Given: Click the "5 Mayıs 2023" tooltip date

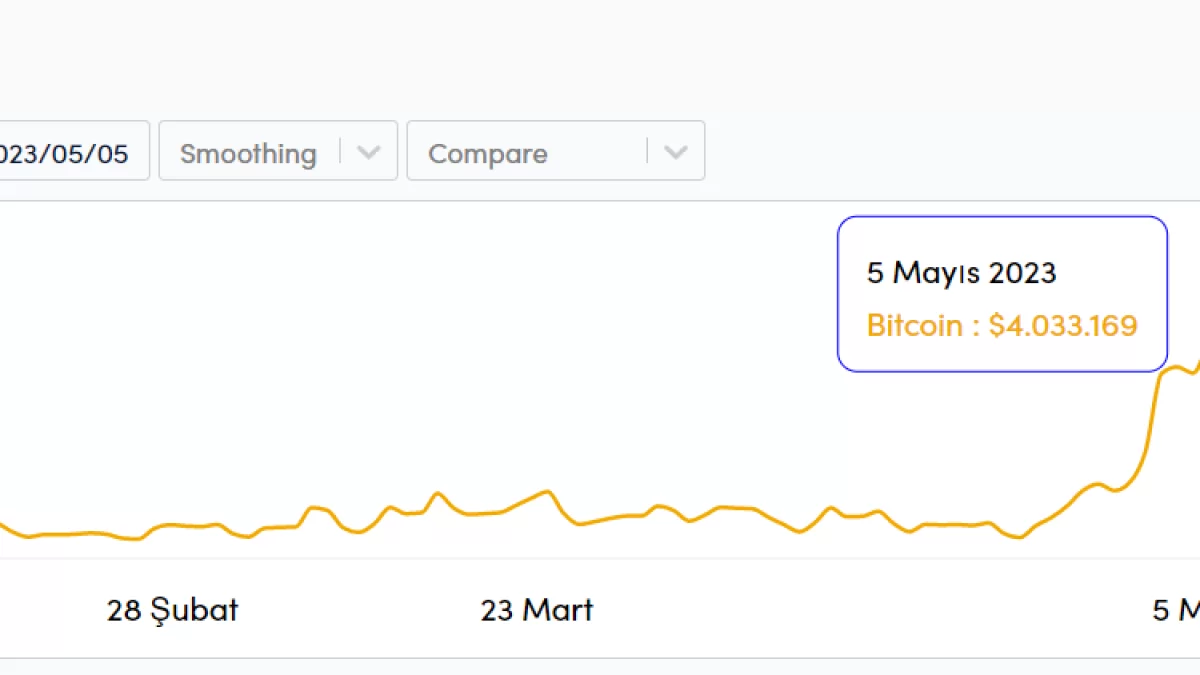Looking at the screenshot, I should pyautogui.click(x=961, y=272).
